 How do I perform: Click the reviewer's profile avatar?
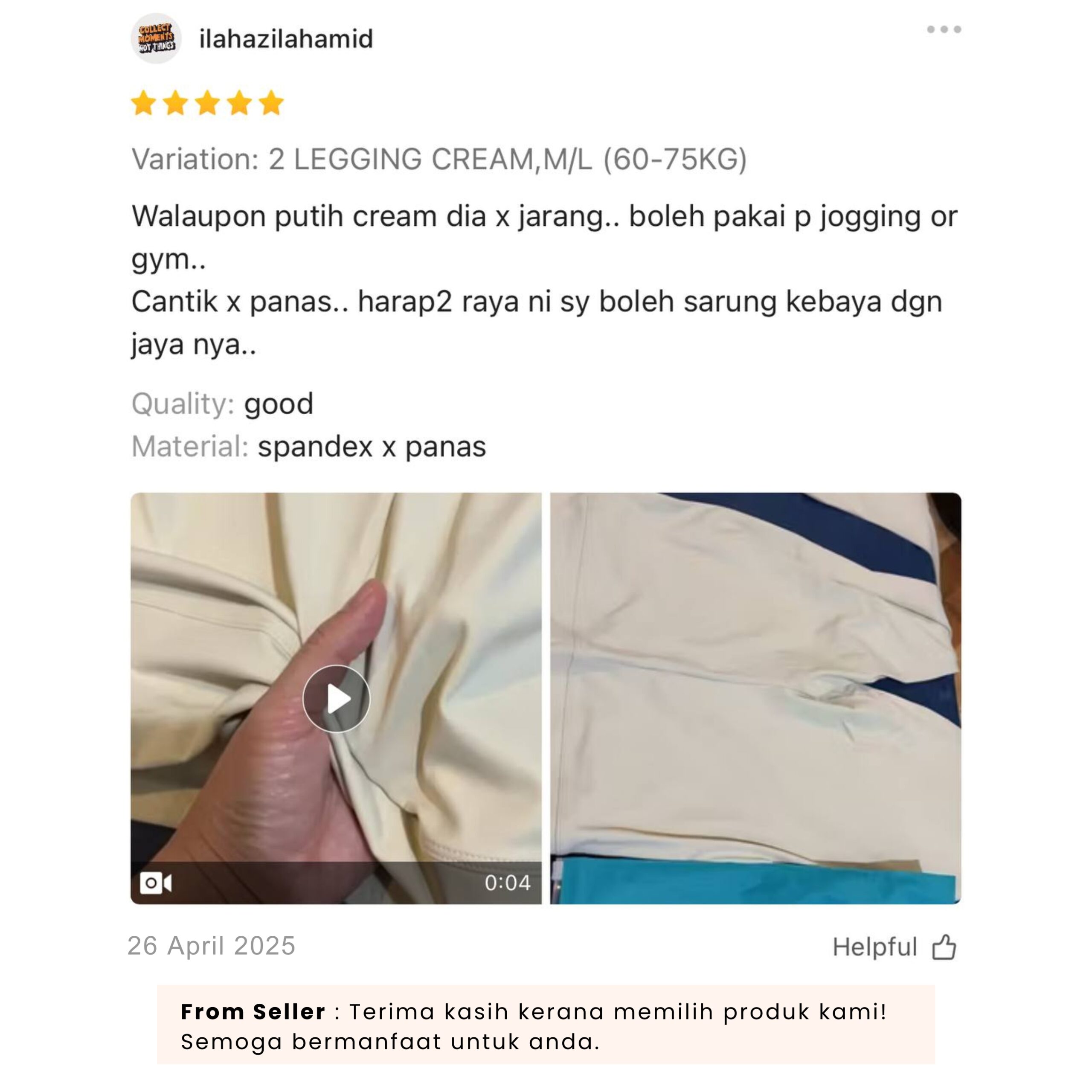(x=156, y=38)
